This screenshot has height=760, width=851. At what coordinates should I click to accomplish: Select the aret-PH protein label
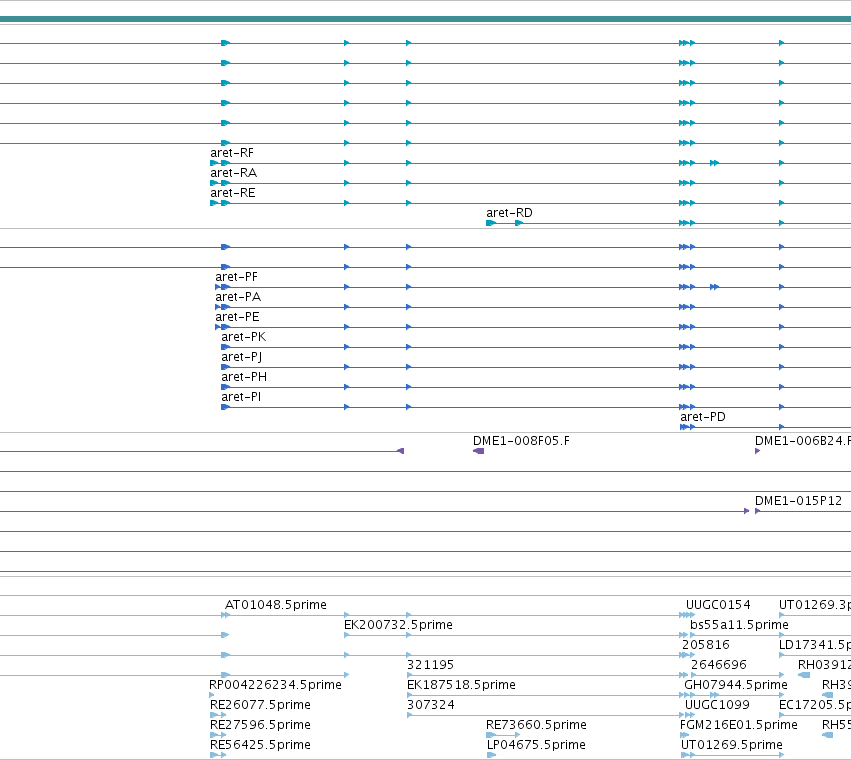coord(244,377)
